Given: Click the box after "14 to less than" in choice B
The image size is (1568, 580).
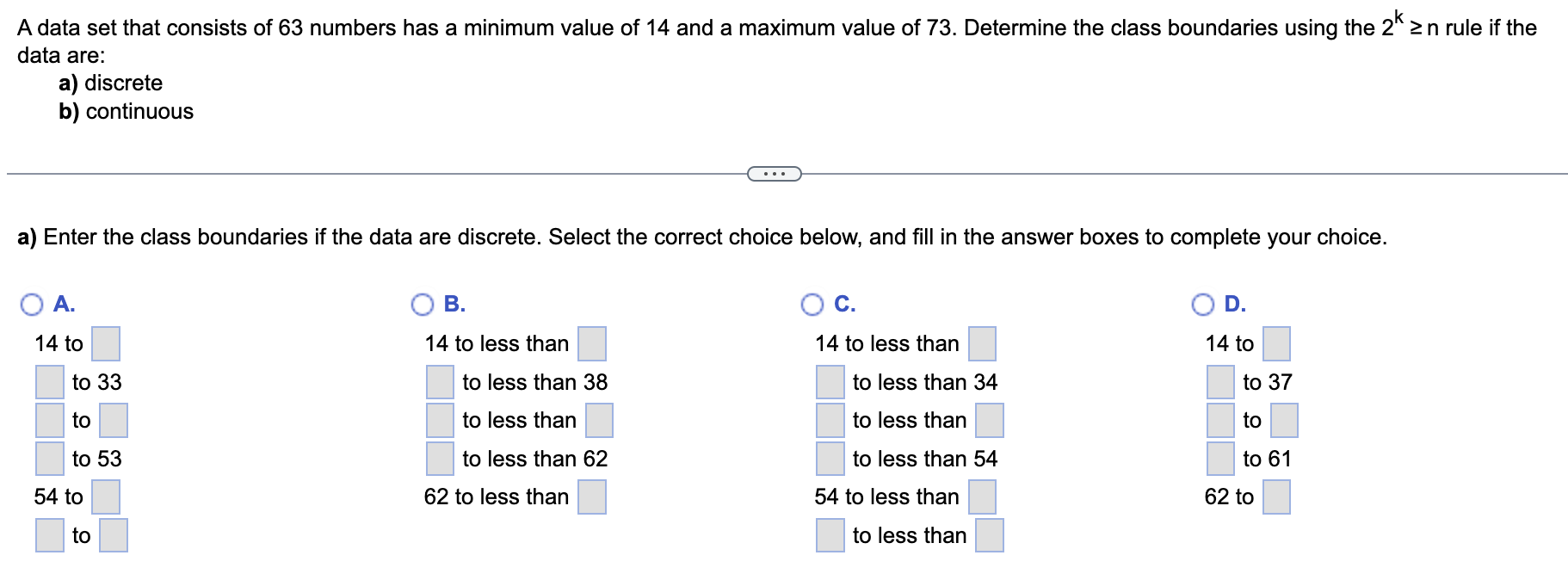Looking at the screenshot, I should [592, 343].
